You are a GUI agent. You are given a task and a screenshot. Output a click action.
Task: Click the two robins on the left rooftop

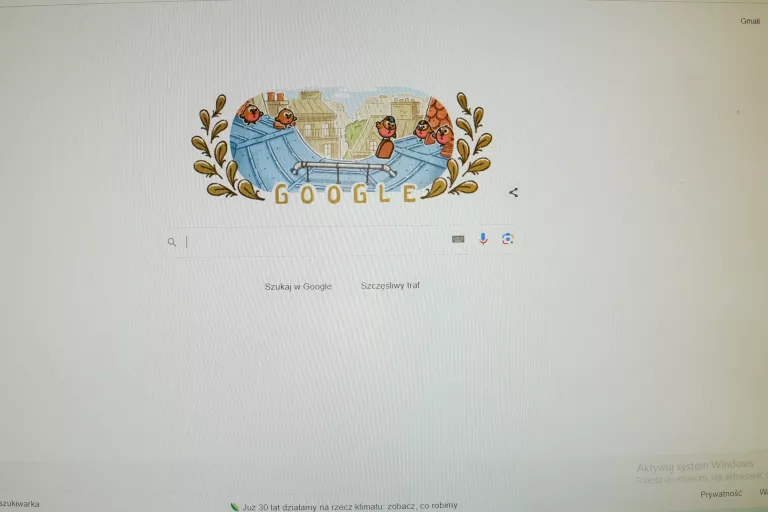point(268,116)
